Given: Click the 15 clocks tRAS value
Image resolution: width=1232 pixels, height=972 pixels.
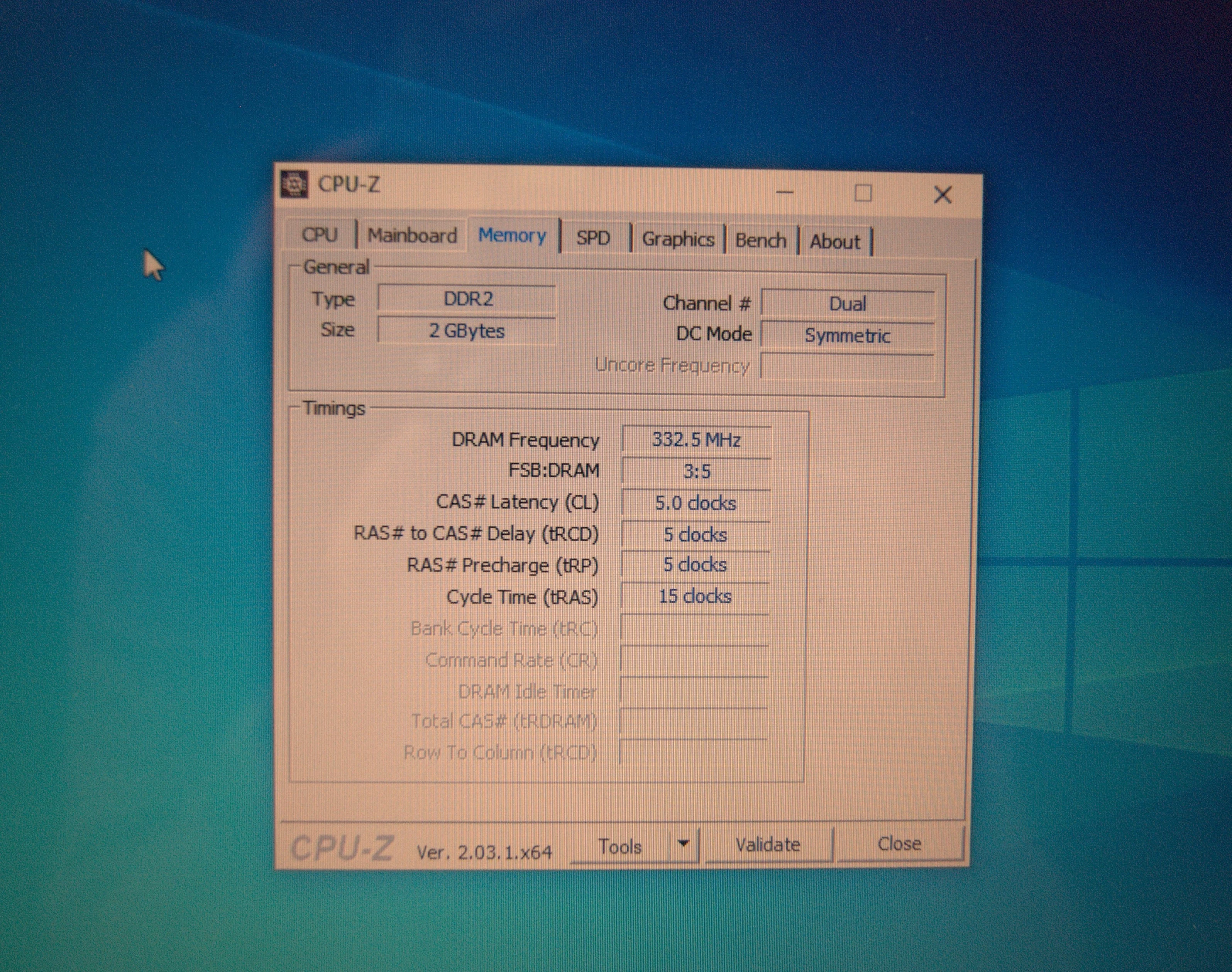Looking at the screenshot, I should (x=695, y=596).
